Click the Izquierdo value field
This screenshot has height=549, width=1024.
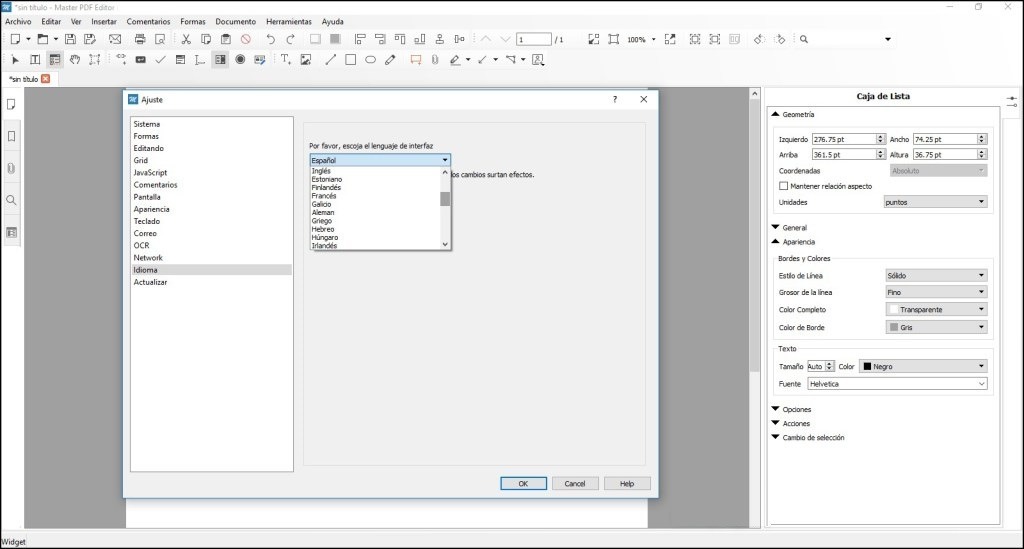pos(844,139)
